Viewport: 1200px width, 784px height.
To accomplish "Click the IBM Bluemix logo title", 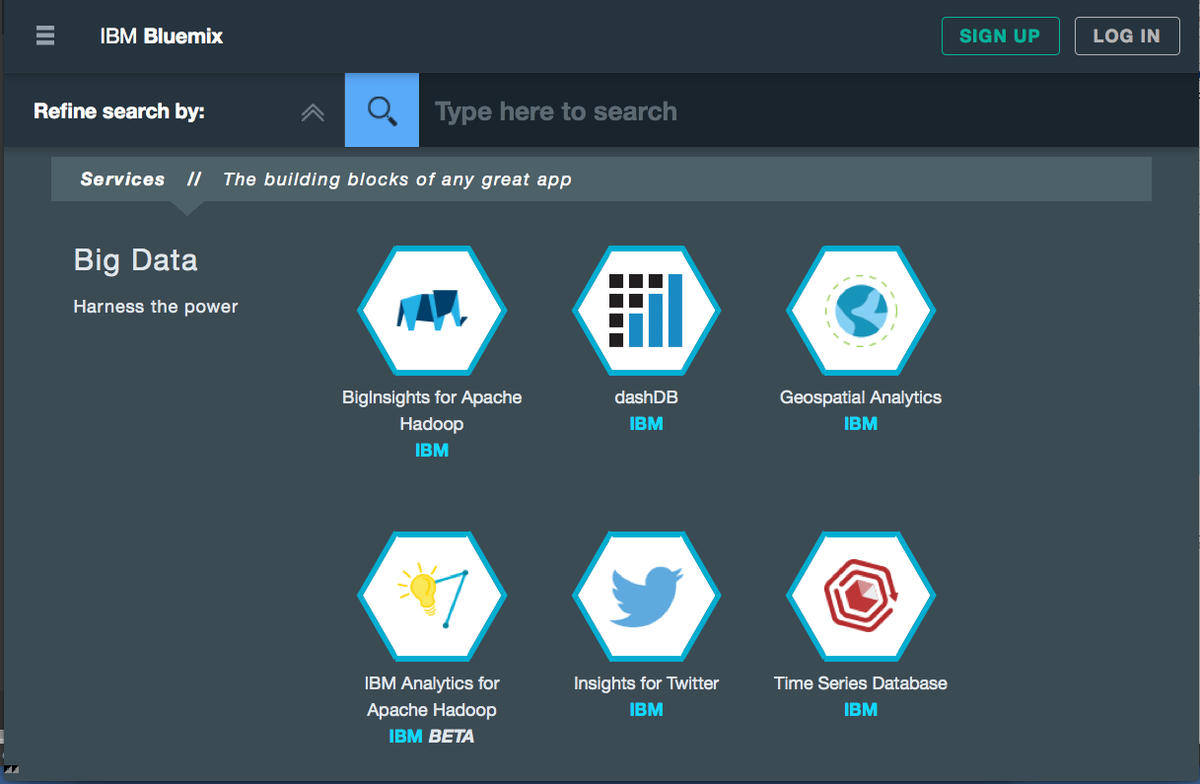I will tap(161, 36).
